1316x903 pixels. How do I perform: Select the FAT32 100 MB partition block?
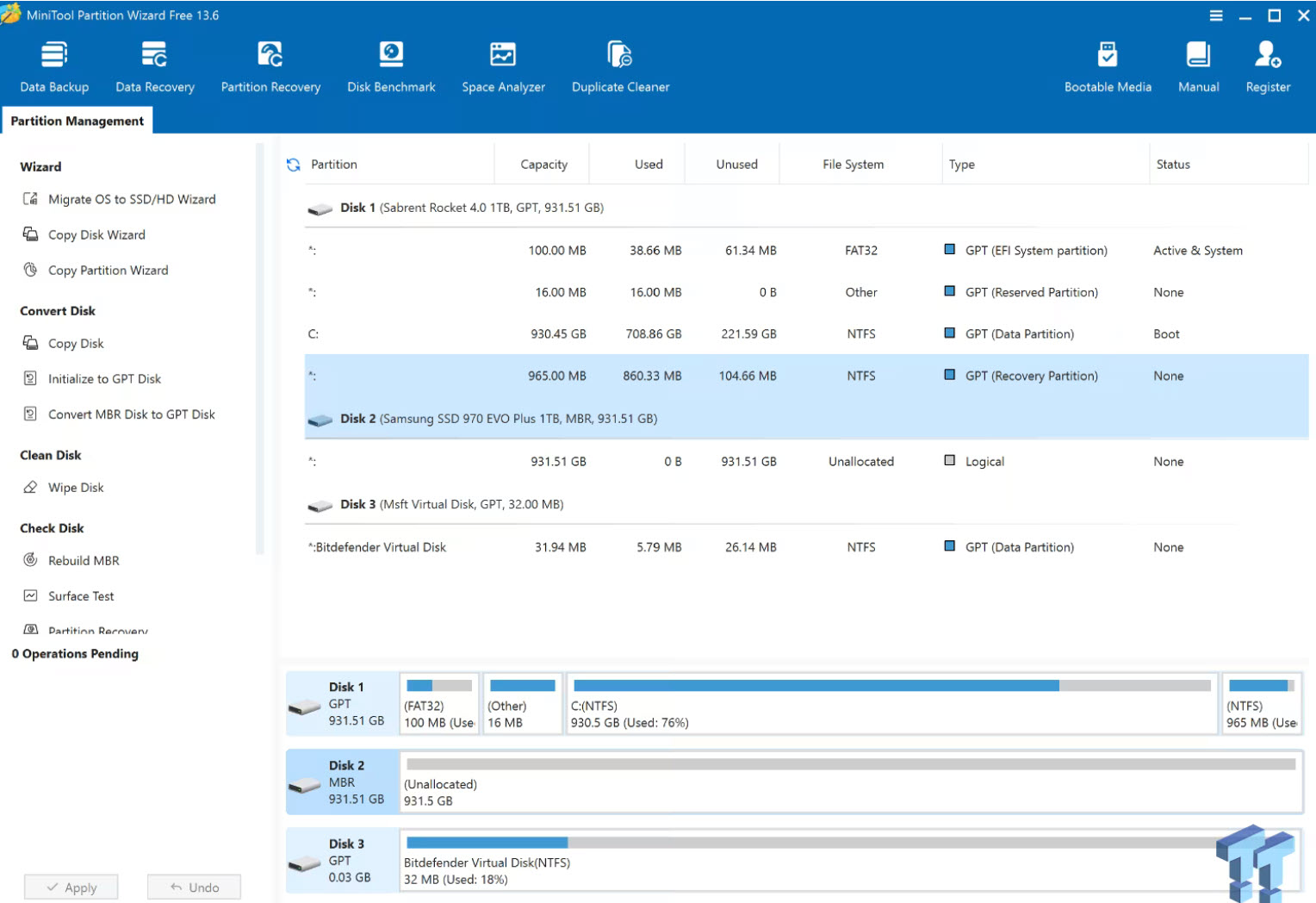[439, 703]
